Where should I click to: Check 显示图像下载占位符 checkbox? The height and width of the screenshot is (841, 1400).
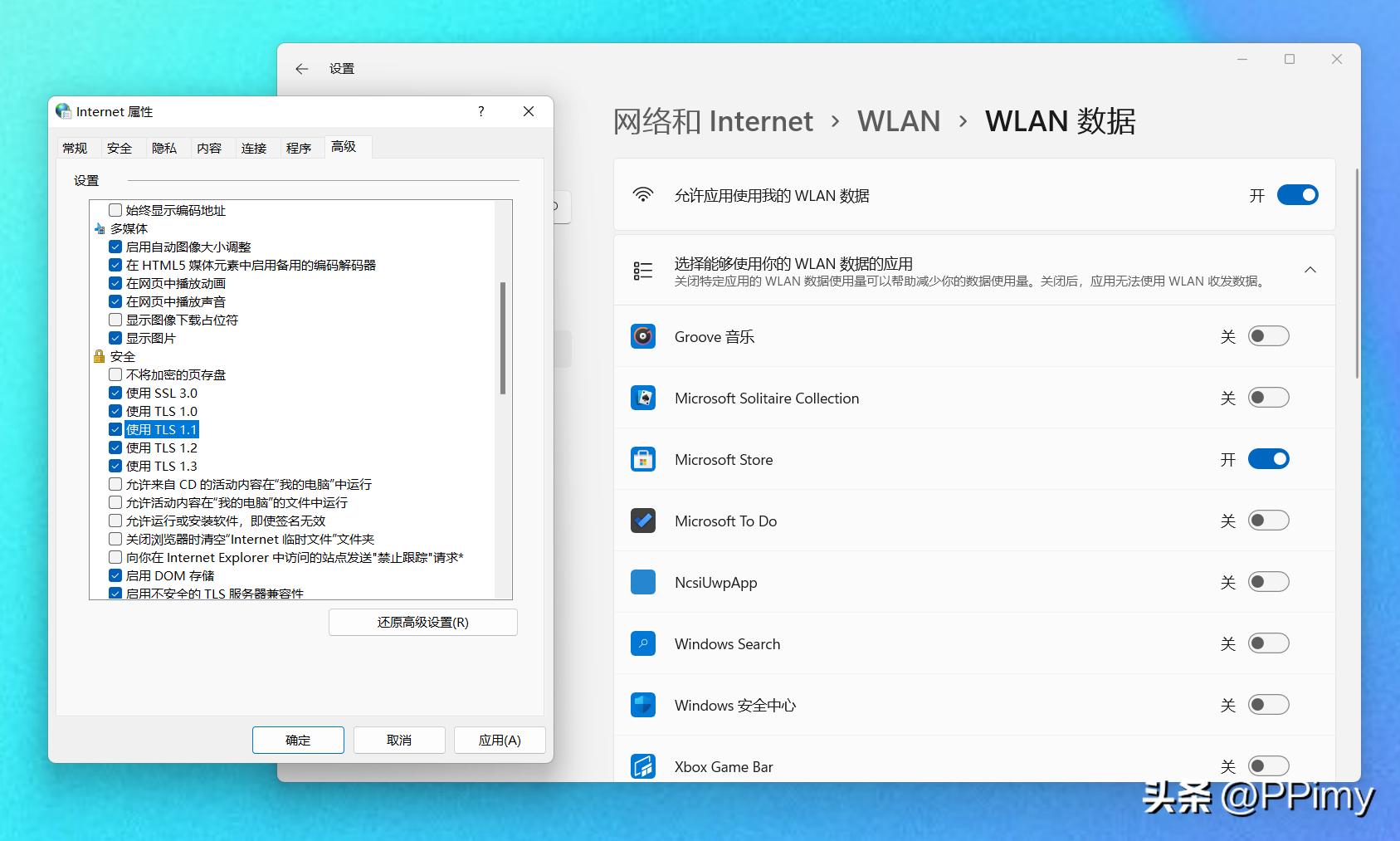(115, 320)
